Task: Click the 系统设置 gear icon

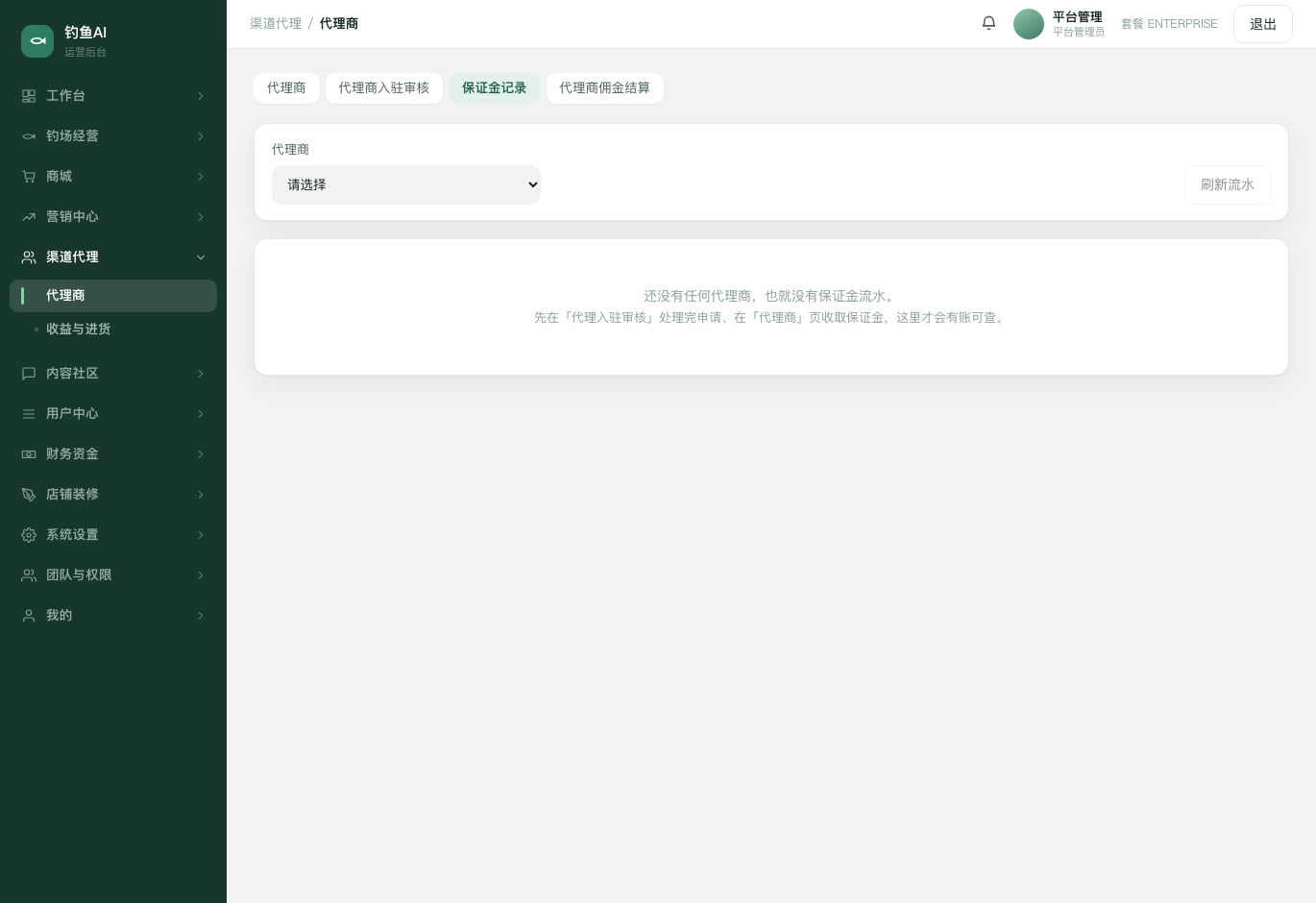Action: [x=29, y=535]
